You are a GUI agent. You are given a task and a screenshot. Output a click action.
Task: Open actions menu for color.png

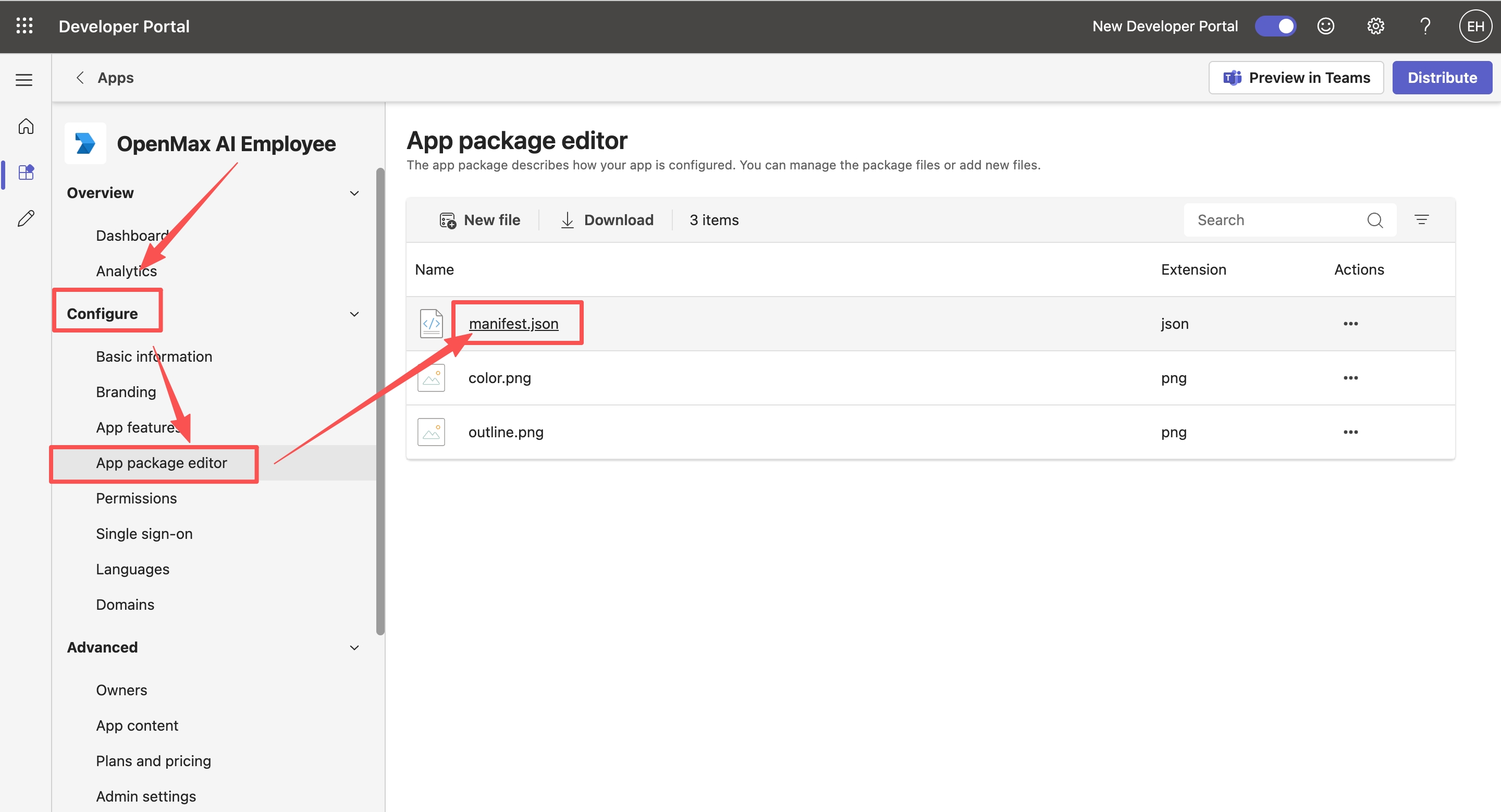pyautogui.click(x=1351, y=377)
